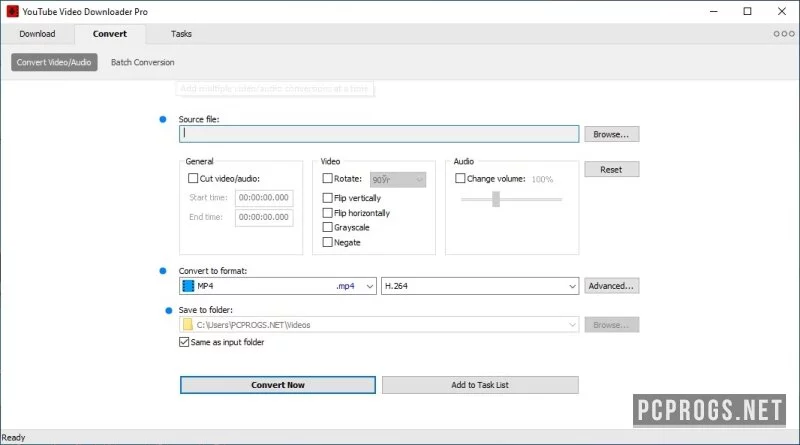Click Browse button for source file
This screenshot has height=445, width=800.
(x=611, y=134)
